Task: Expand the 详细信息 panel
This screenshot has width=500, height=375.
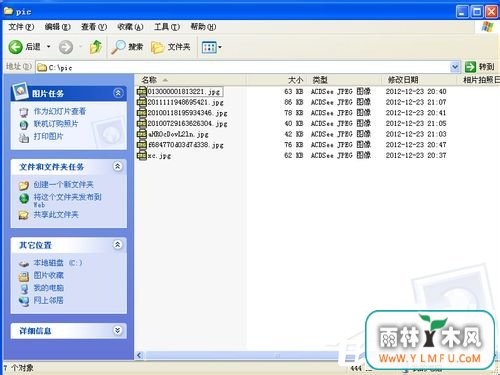Action: [118, 330]
